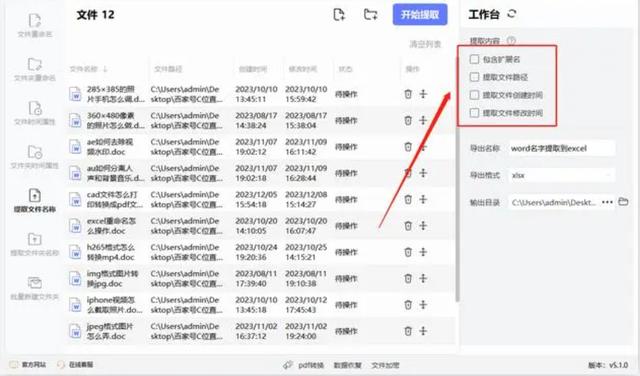The height and width of the screenshot is (376, 640).
Task: Check the 提取文件创建时间 option
Action: [x=474, y=95]
